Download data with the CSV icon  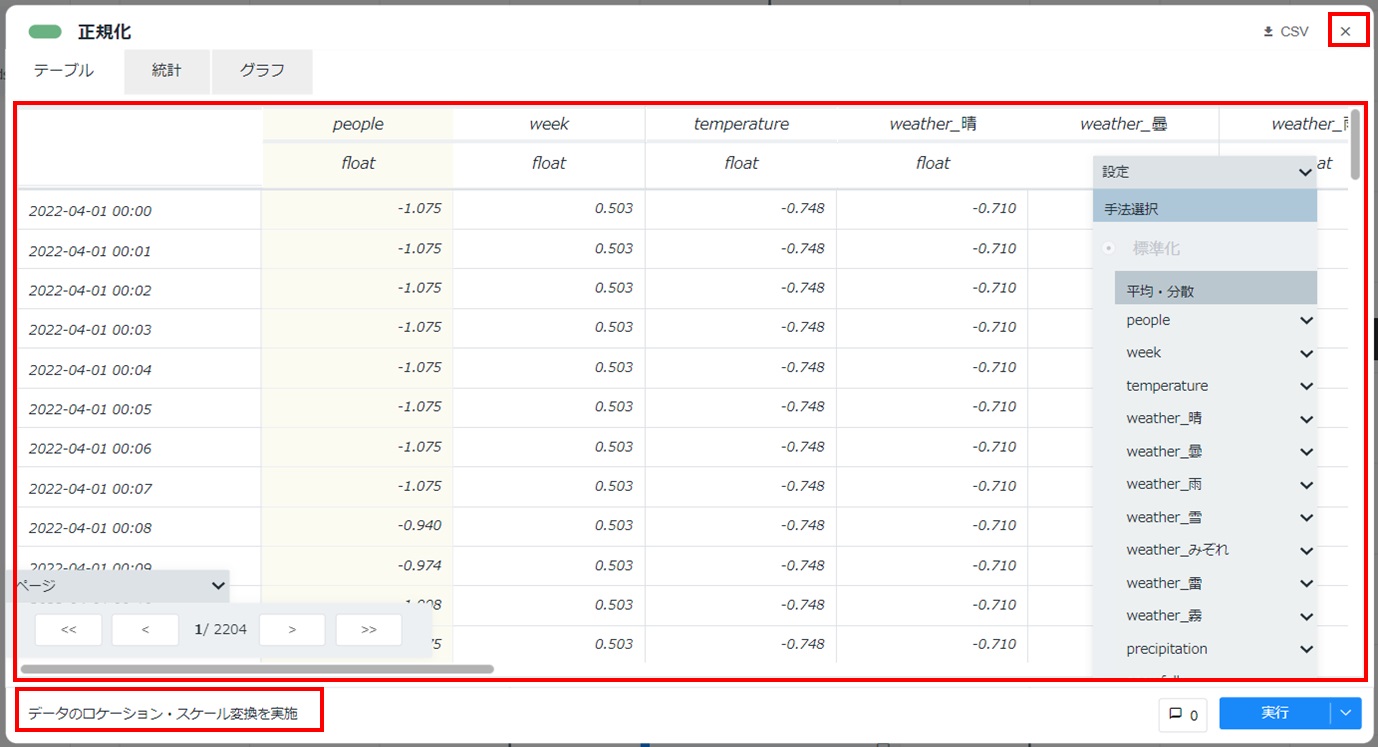tap(1285, 32)
